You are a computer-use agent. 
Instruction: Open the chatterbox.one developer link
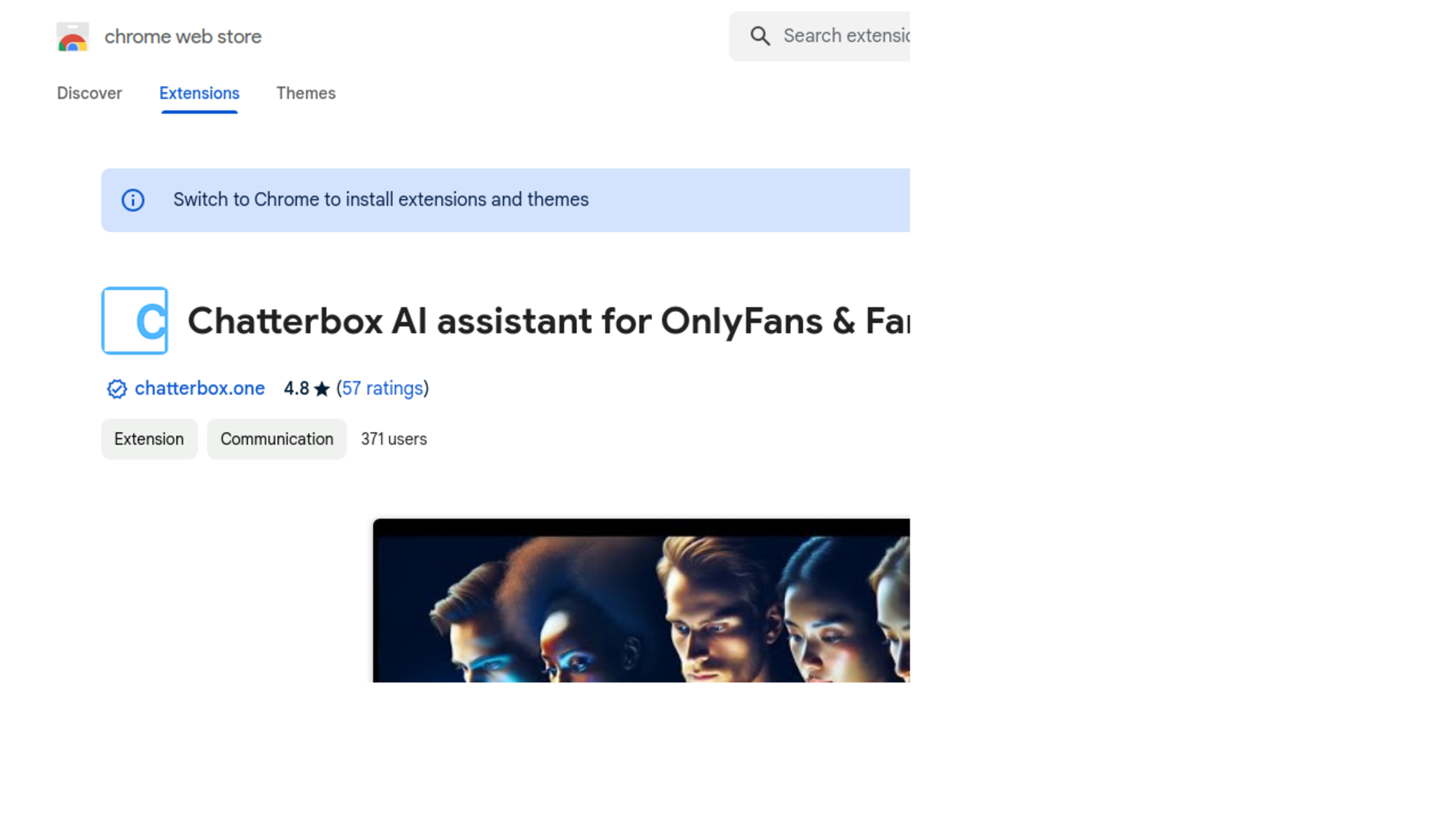click(199, 388)
